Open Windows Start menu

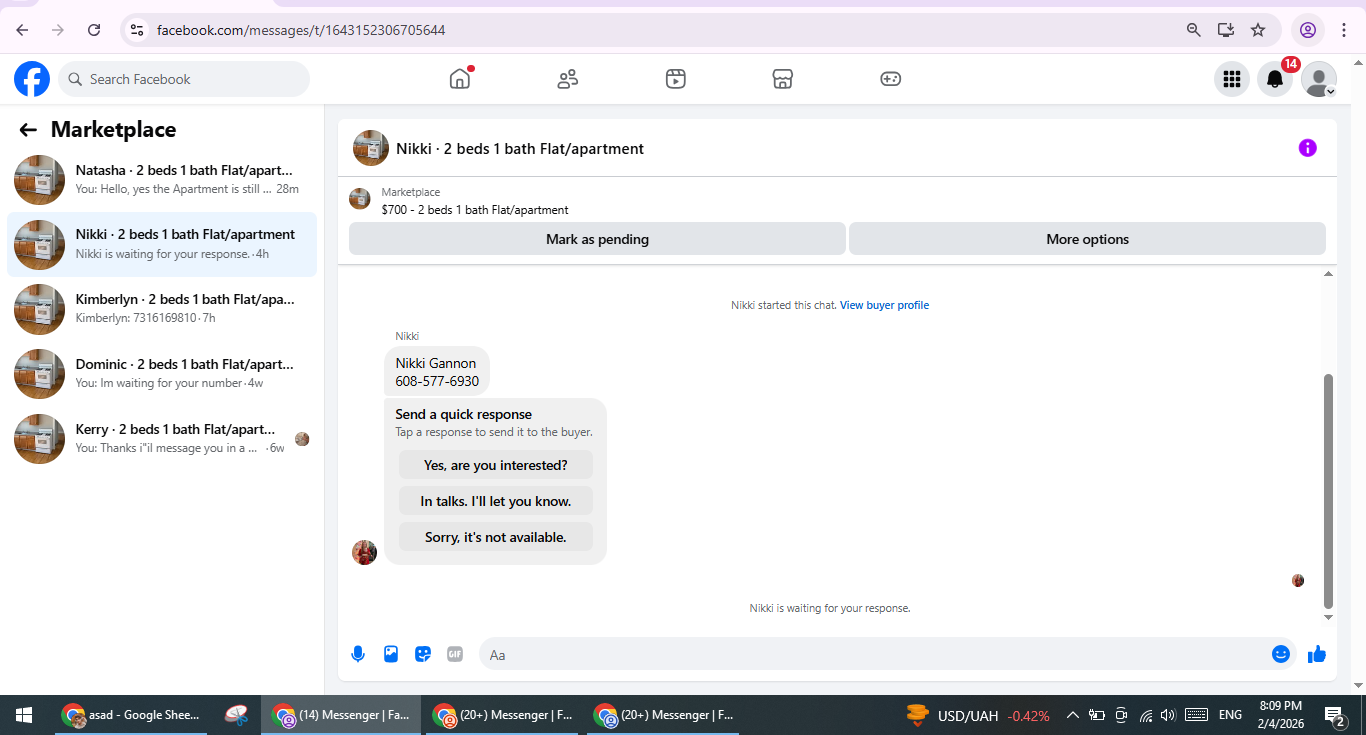tap(24, 715)
